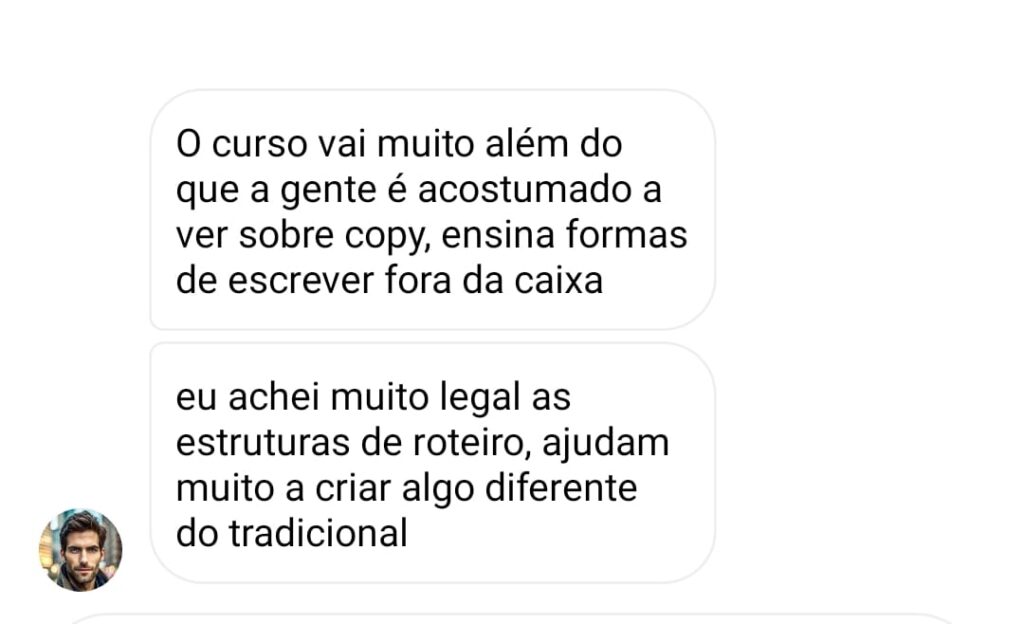Open the sender's profile picture avatar
The height and width of the screenshot is (624, 1024).
(x=80, y=550)
